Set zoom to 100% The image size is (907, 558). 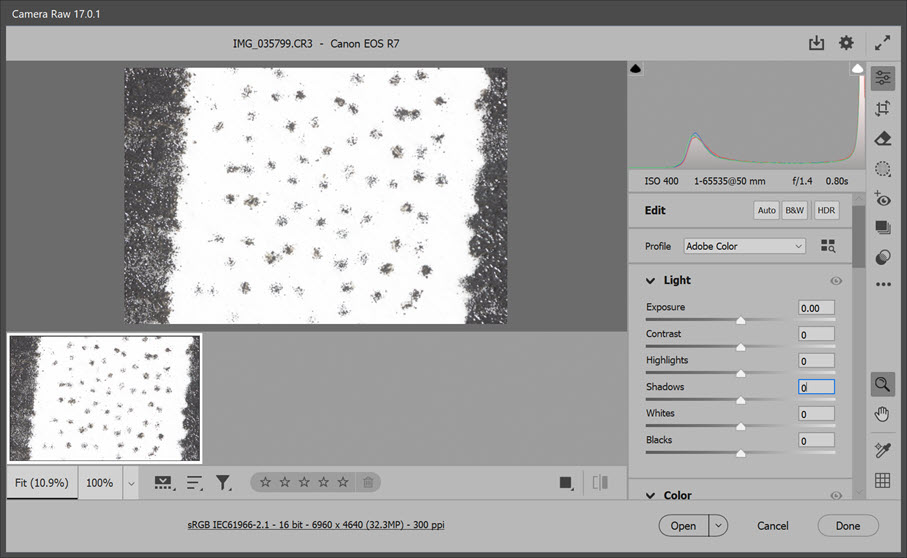pyautogui.click(x=99, y=483)
